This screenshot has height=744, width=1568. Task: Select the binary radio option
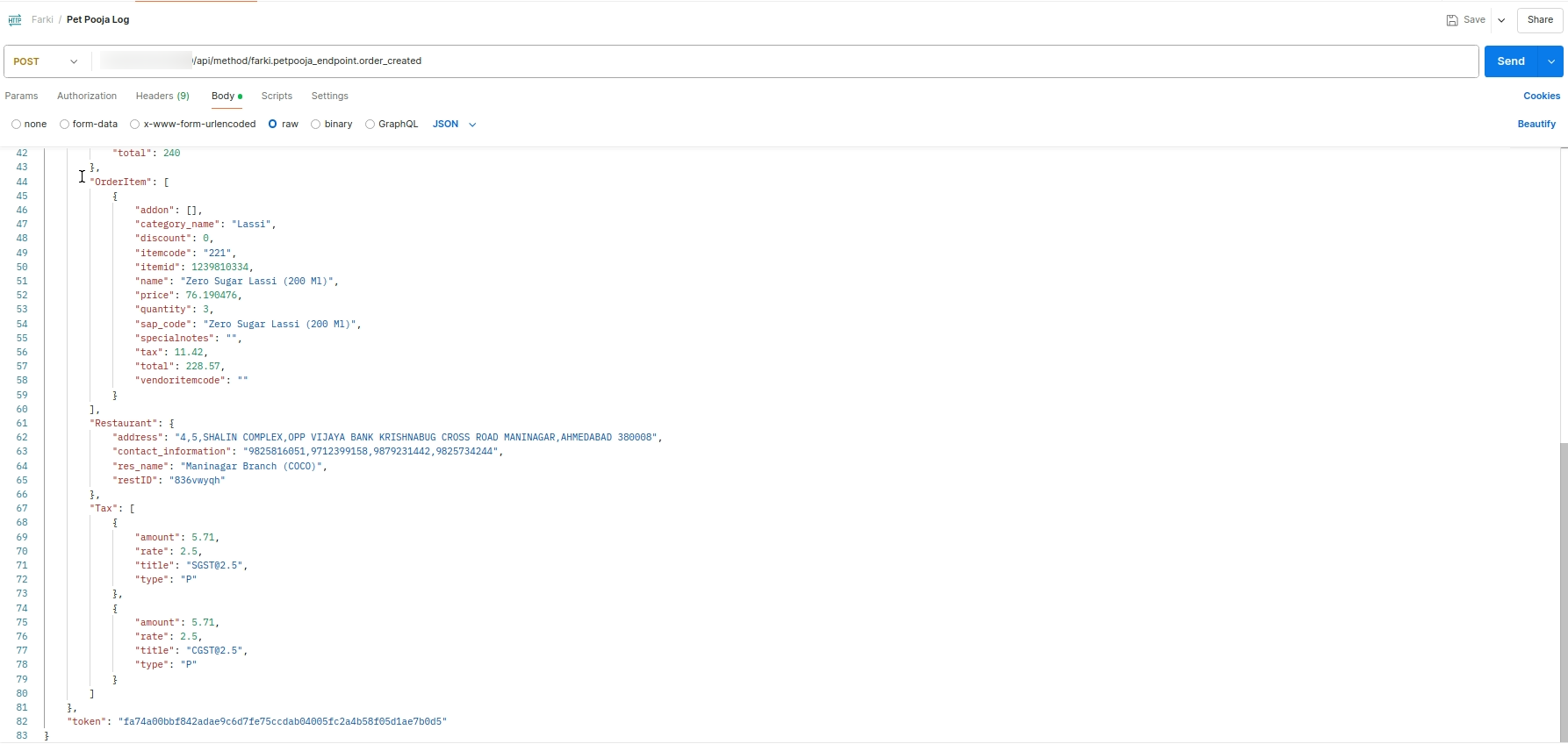pyautogui.click(x=316, y=125)
